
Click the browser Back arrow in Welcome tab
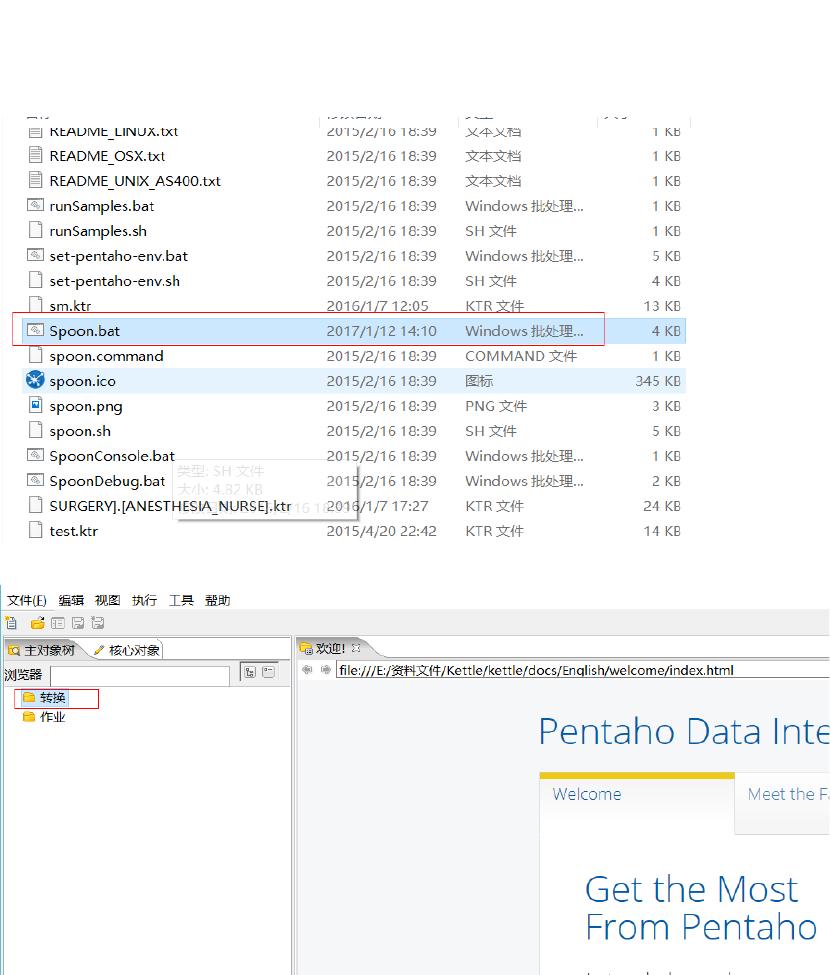point(307,670)
